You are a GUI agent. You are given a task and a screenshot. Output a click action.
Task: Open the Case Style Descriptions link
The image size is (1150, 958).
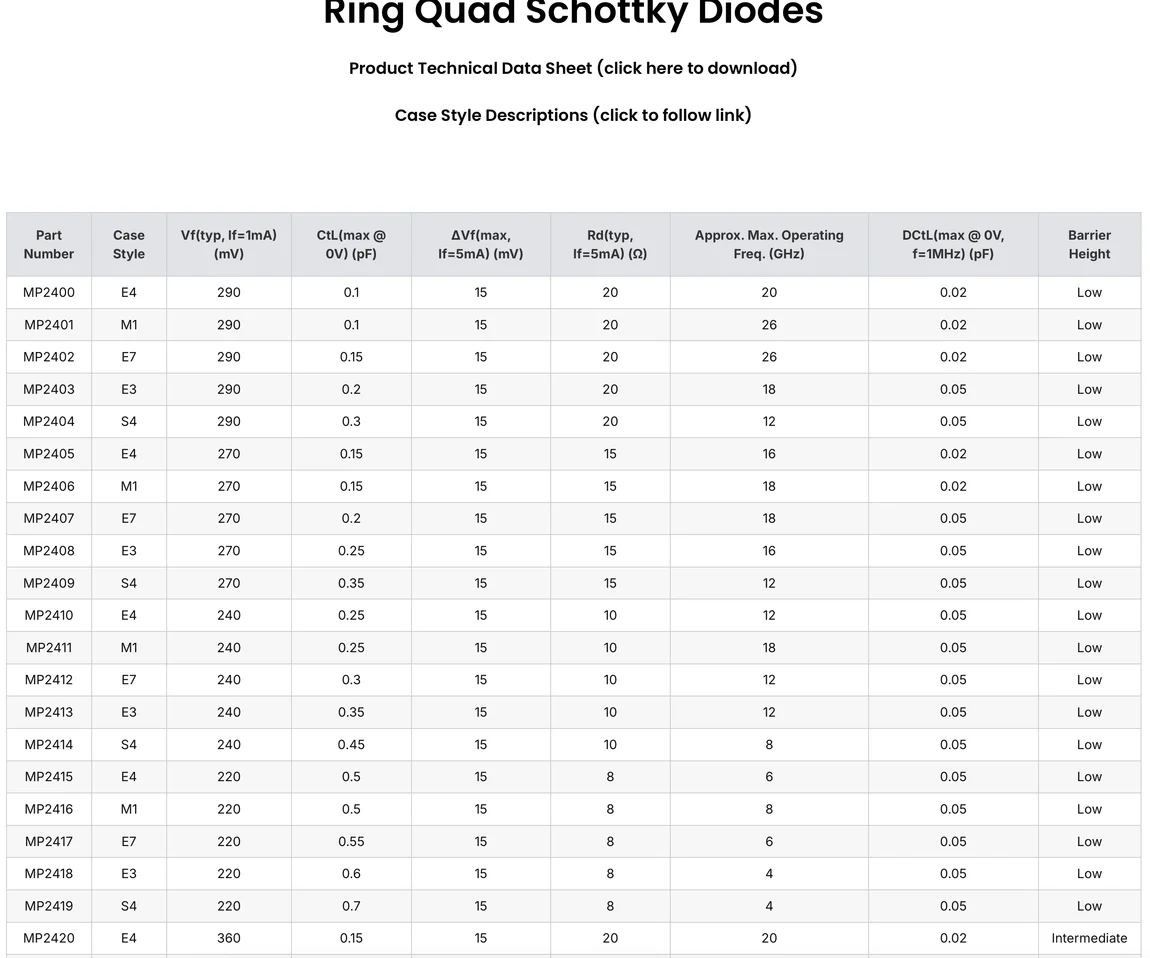(x=573, y=115)
